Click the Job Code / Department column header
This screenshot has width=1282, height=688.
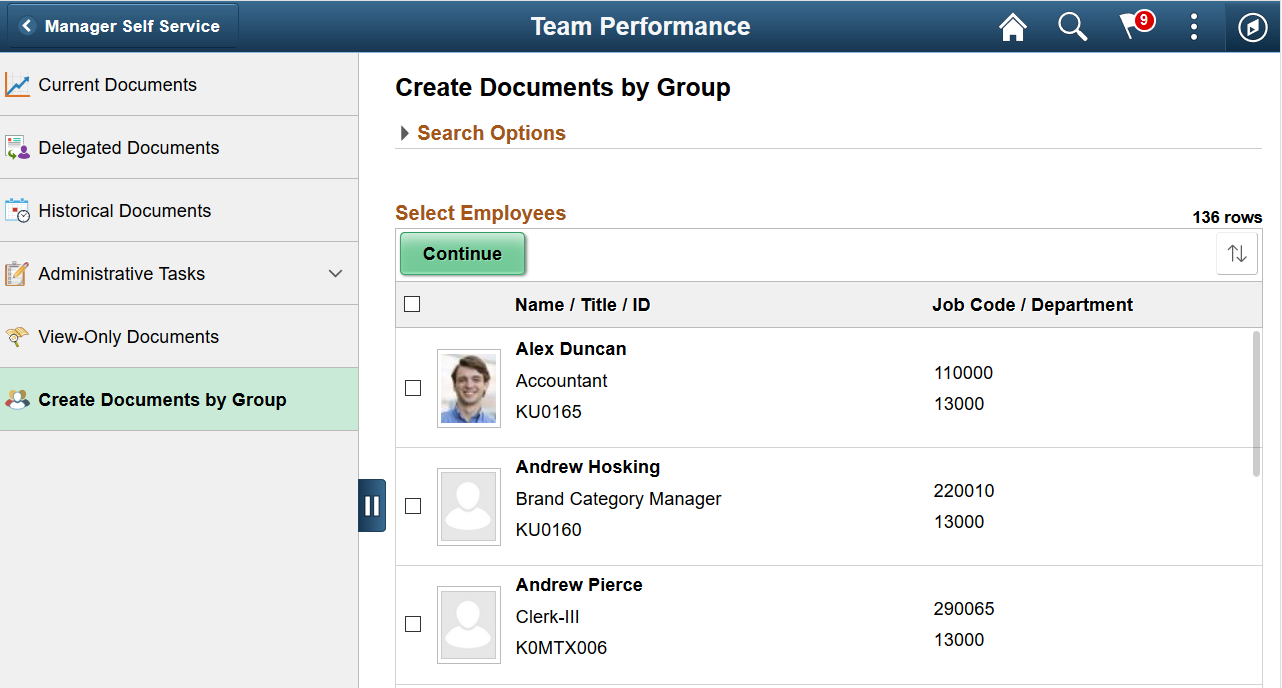pos(1033,305)
